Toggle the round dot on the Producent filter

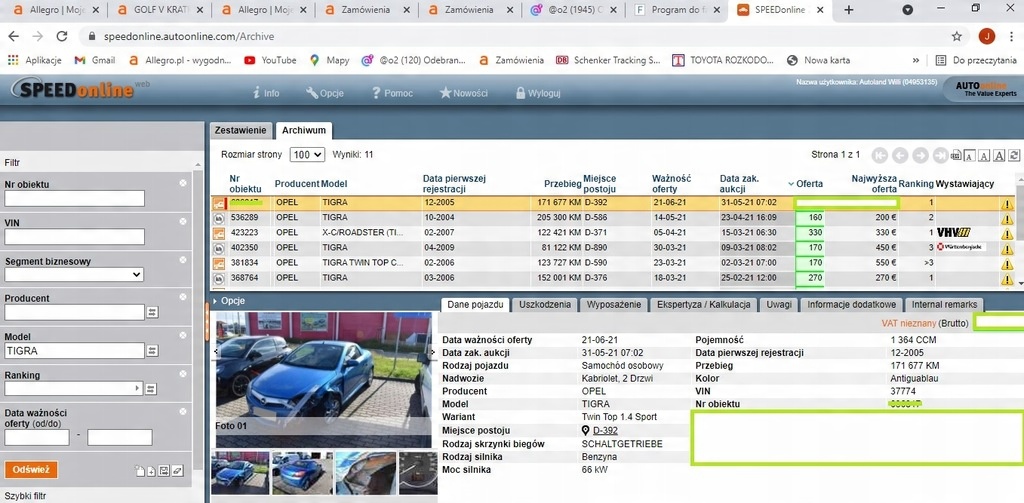183,298
